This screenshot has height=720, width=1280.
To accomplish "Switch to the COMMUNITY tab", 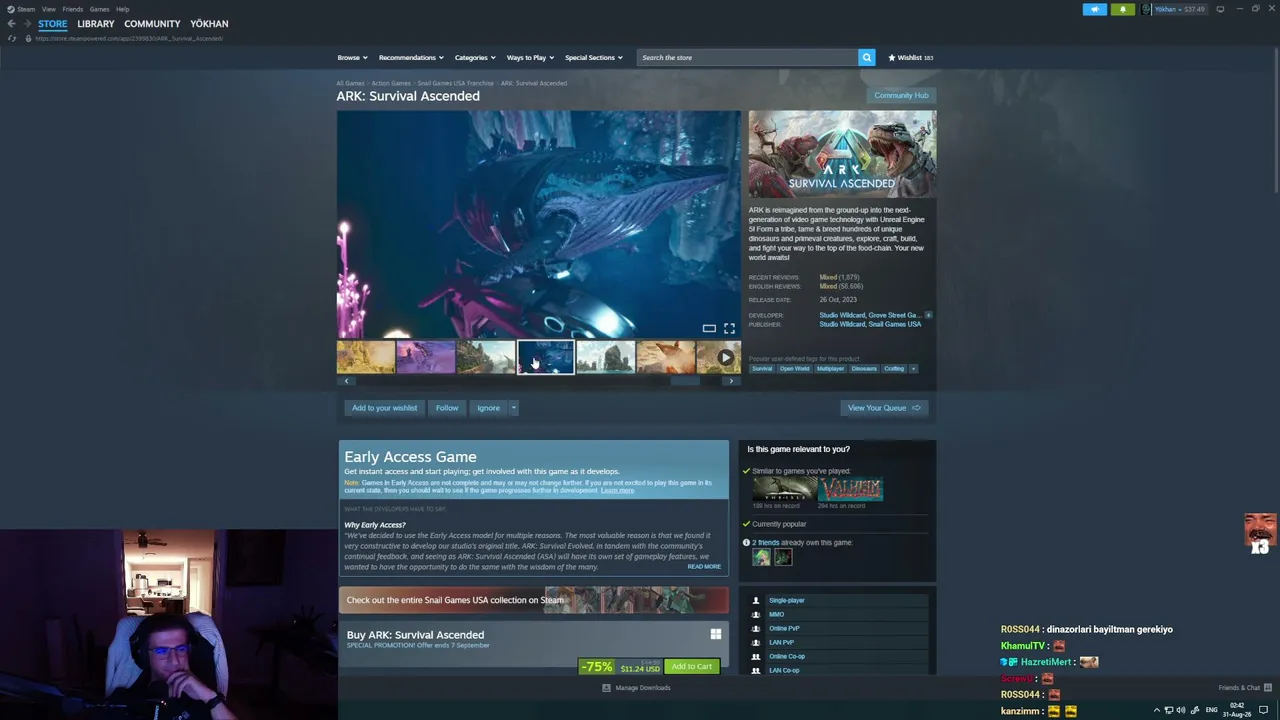I will click(x=152, y=24).
